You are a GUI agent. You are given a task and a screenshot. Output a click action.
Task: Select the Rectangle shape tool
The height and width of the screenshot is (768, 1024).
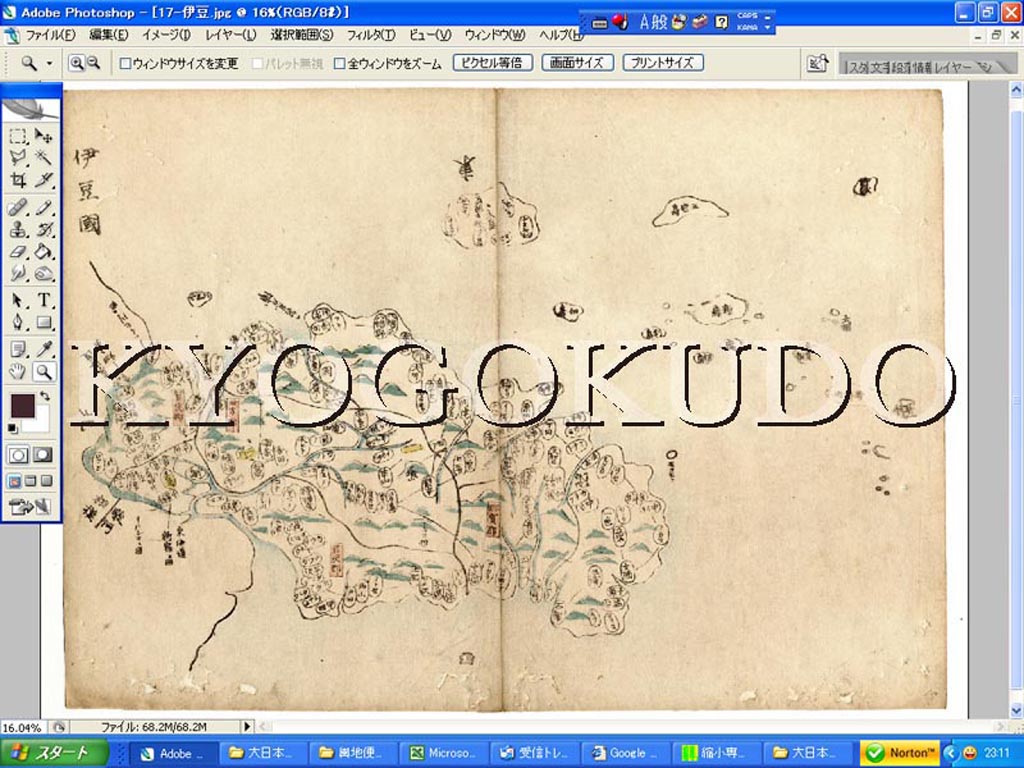pyautogui.click(x=44, y=322)
